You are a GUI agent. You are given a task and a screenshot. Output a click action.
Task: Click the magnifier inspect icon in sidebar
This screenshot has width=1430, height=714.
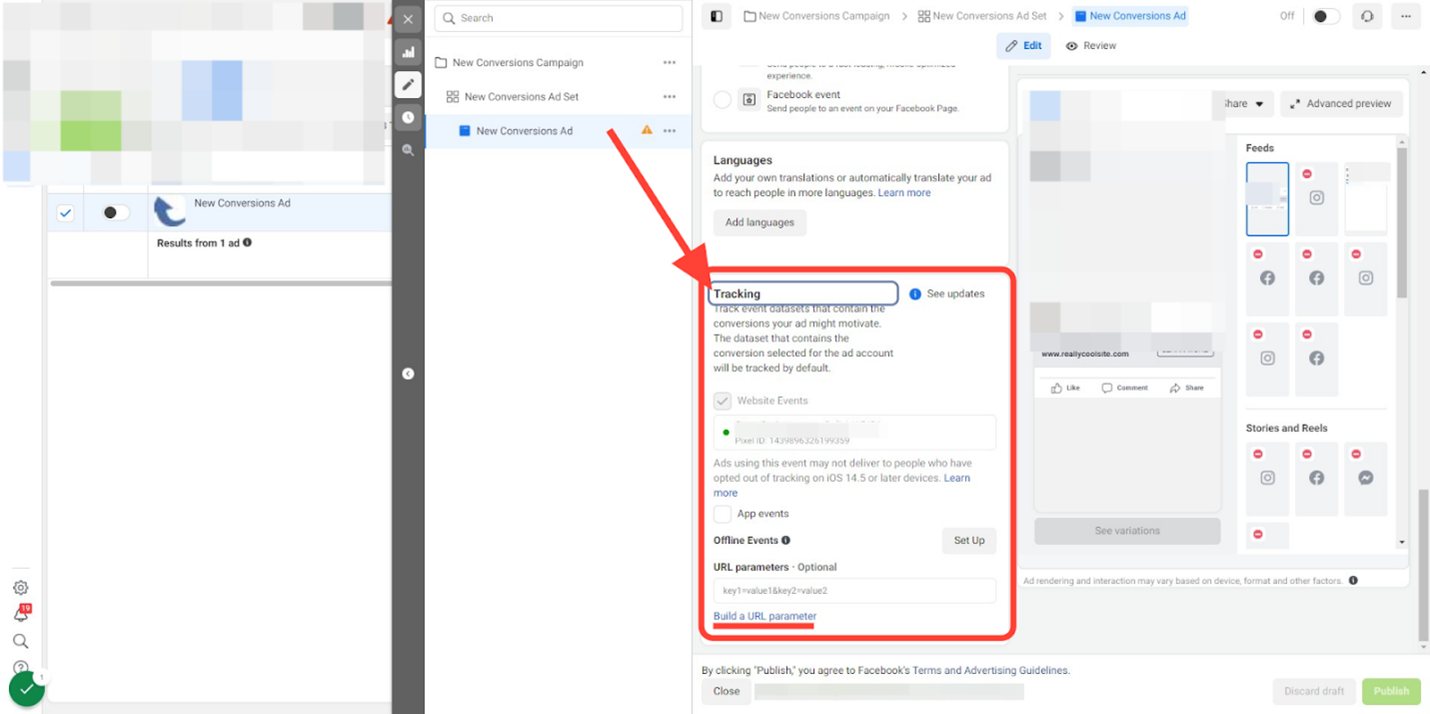(408, 150)
